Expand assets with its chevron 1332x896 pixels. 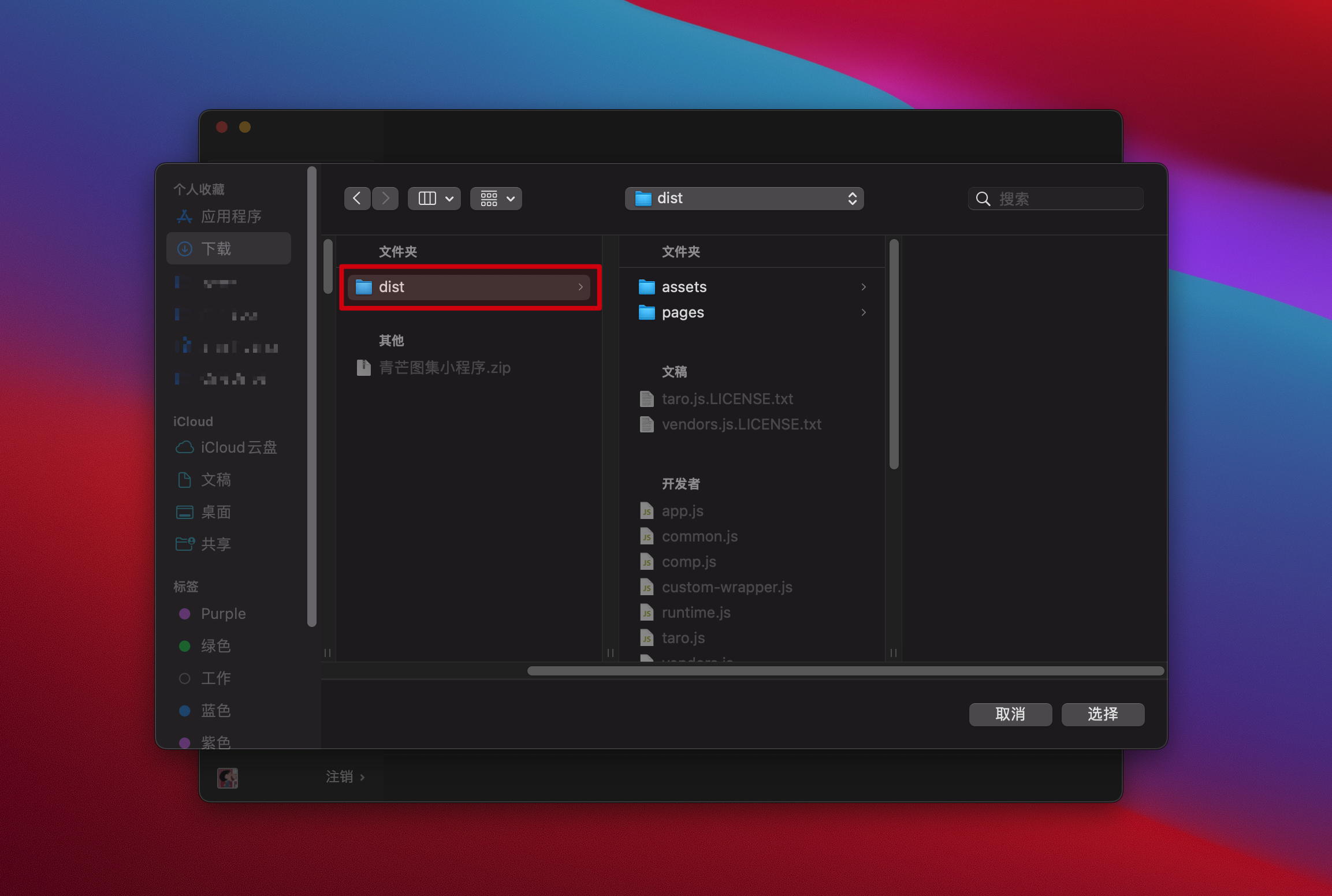point(864,287)
